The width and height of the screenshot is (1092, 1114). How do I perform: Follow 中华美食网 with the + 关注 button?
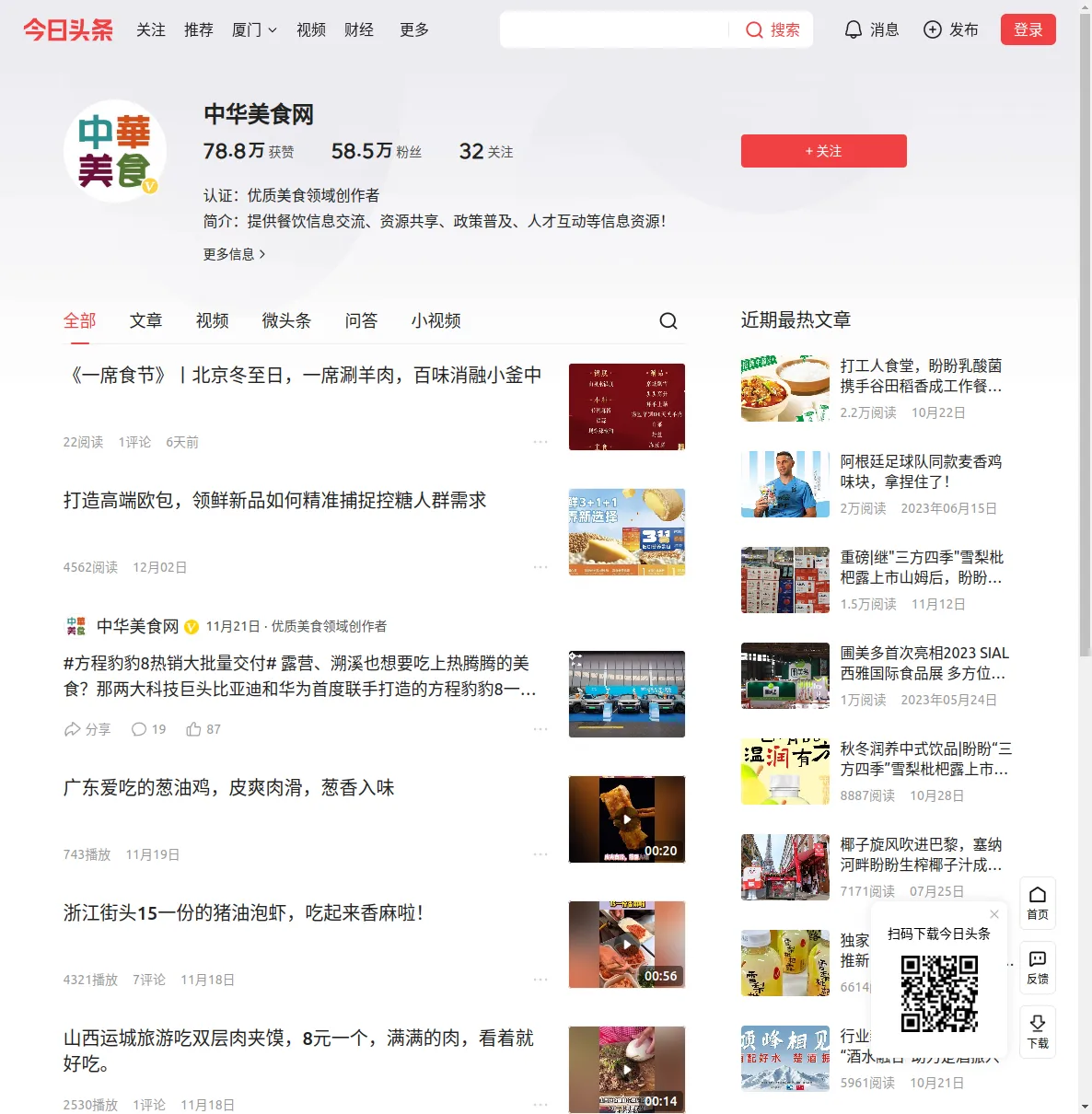point(824,151)
